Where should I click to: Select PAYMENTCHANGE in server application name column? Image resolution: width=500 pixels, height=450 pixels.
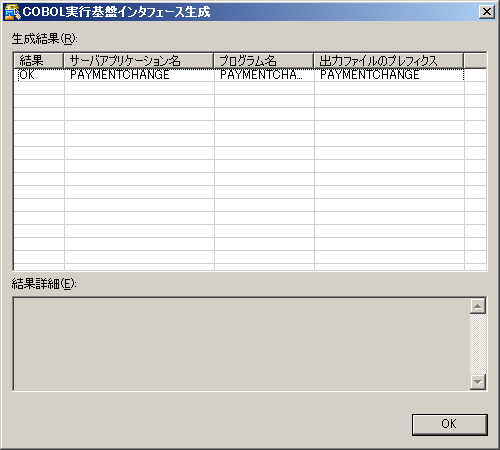click(120, 75)
